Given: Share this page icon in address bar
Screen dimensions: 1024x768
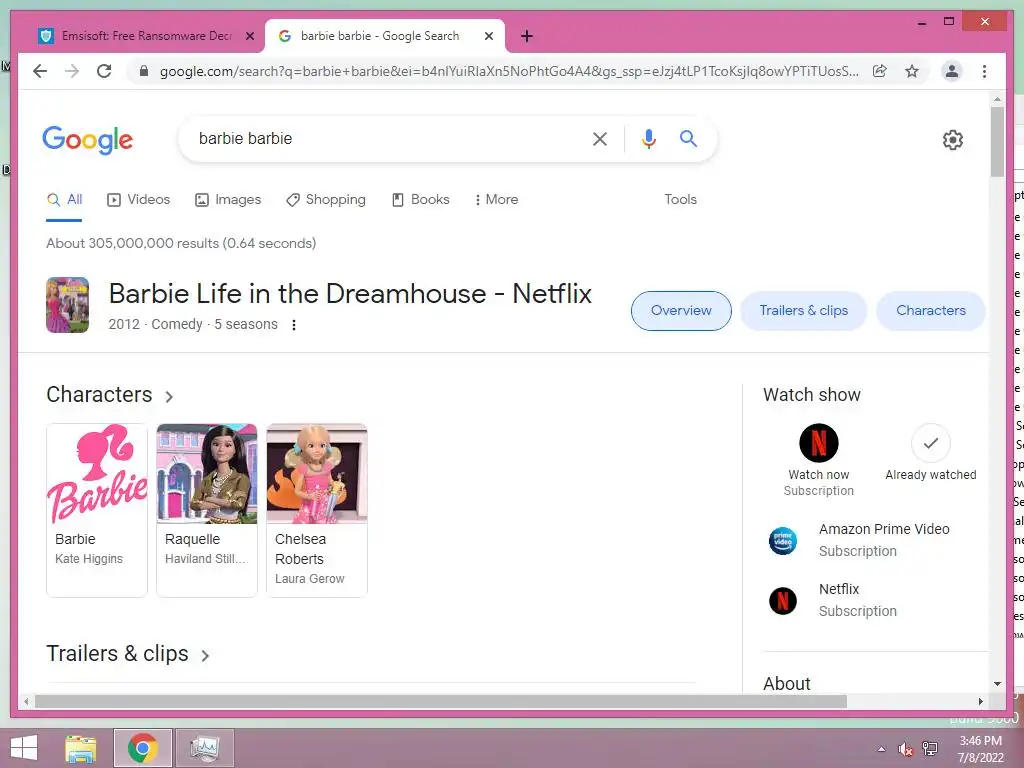Looking at the screenshot, I should point(880,71).
